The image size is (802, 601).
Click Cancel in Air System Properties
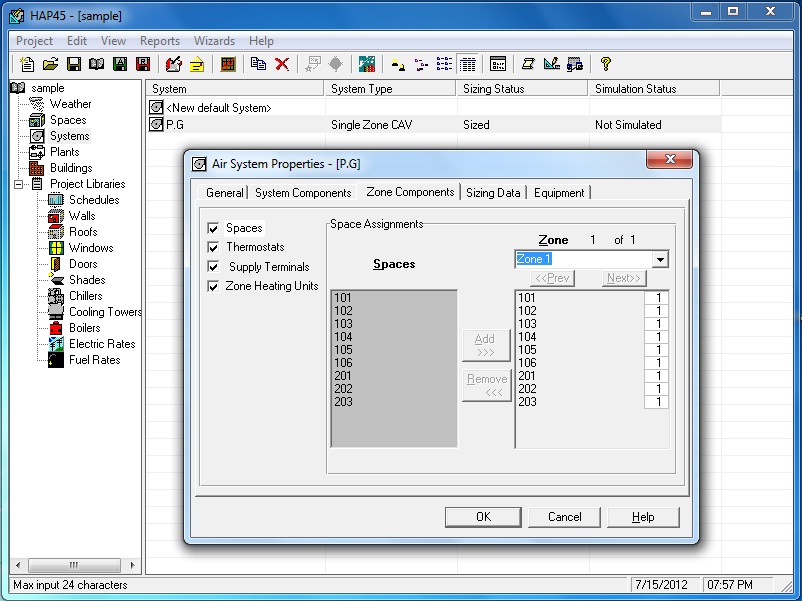tap(564, 517)
